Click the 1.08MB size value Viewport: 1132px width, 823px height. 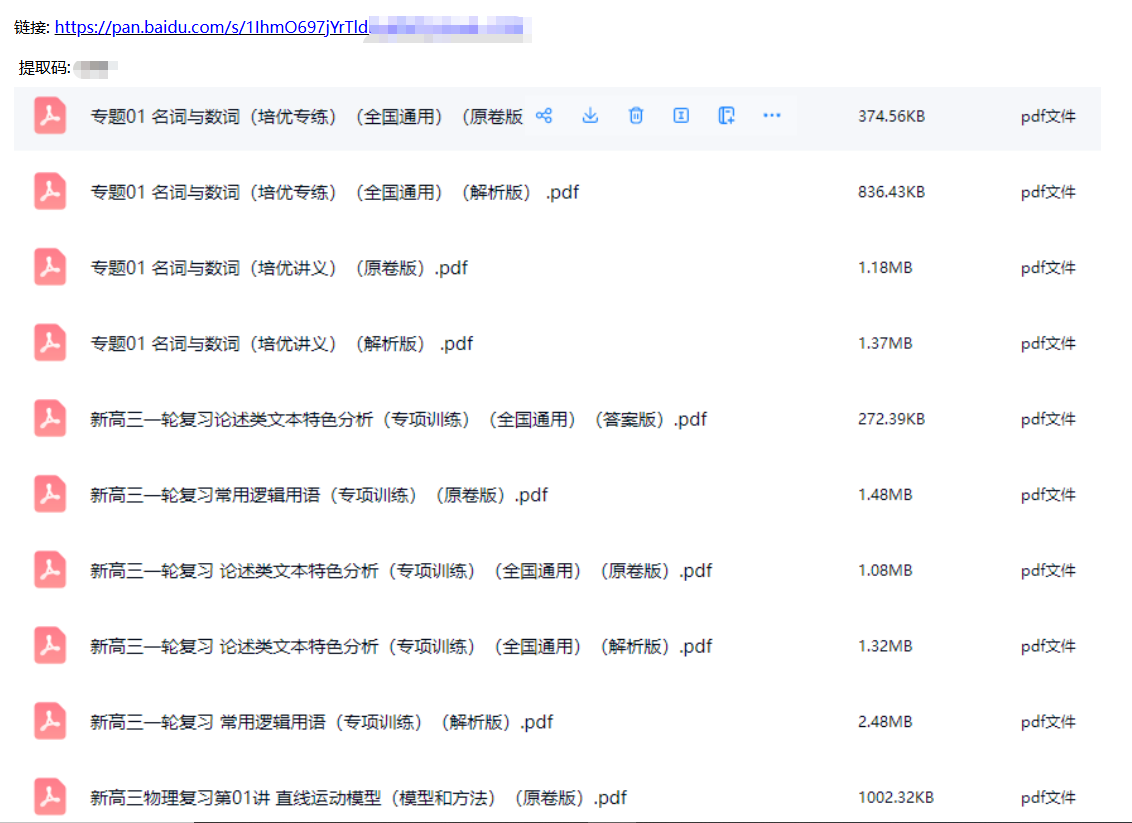pos(885,571)
